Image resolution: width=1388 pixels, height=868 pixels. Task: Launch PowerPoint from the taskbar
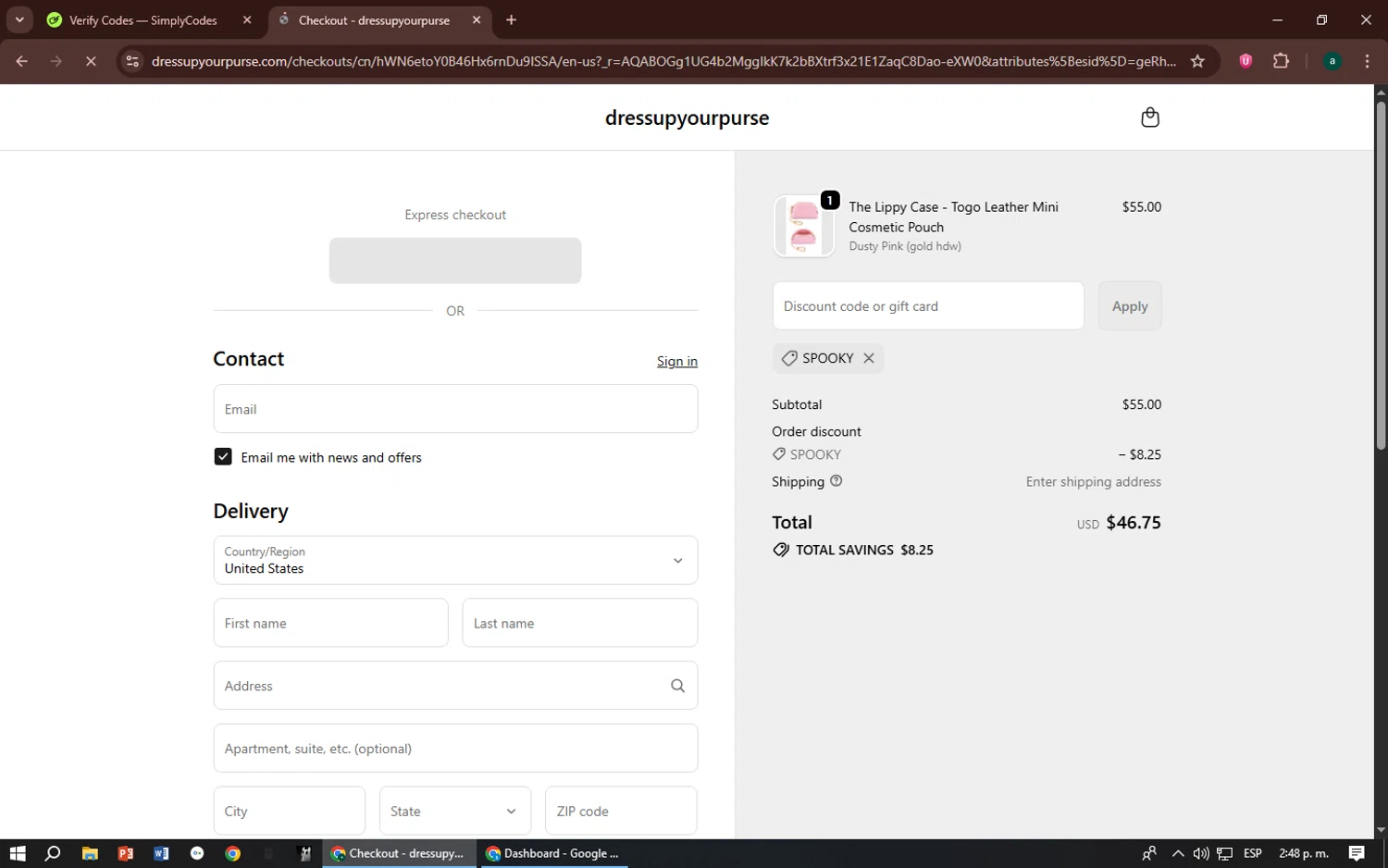(x=126, y=853)
